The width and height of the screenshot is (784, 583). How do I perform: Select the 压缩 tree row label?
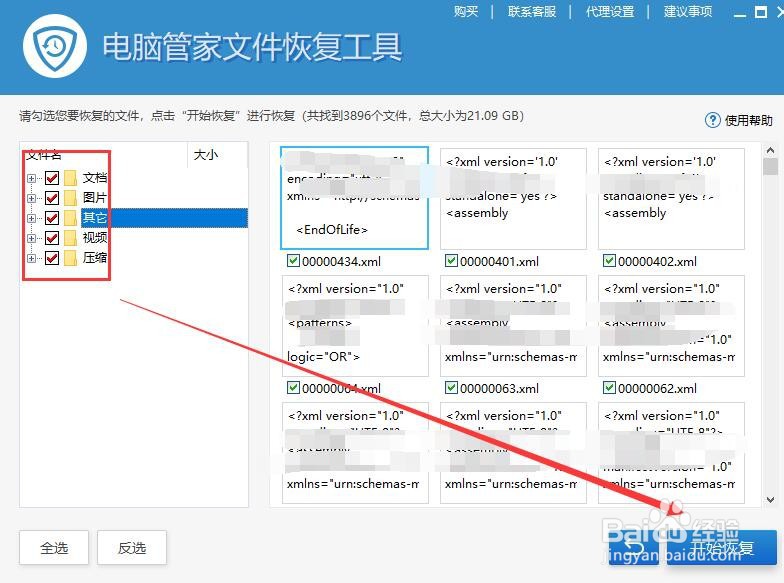pyautogui.click(x=94, y=258)
